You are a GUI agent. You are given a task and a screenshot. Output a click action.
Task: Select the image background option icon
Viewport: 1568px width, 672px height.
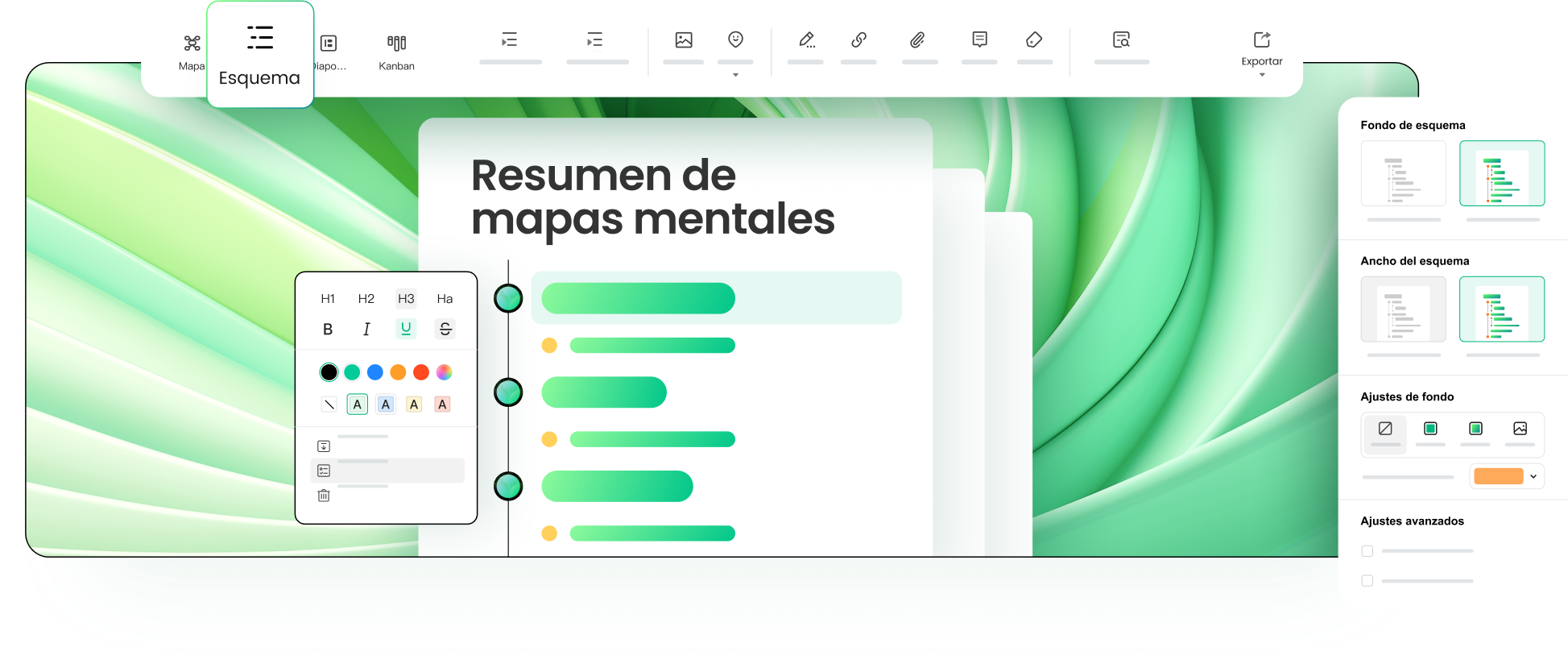[1520, 429]
